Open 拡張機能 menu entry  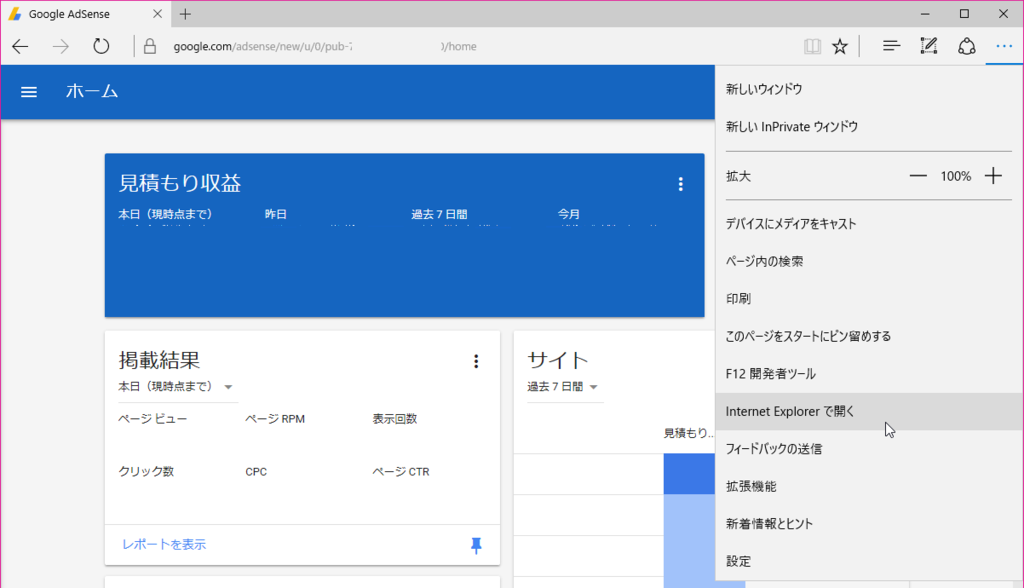pos(869,487)
